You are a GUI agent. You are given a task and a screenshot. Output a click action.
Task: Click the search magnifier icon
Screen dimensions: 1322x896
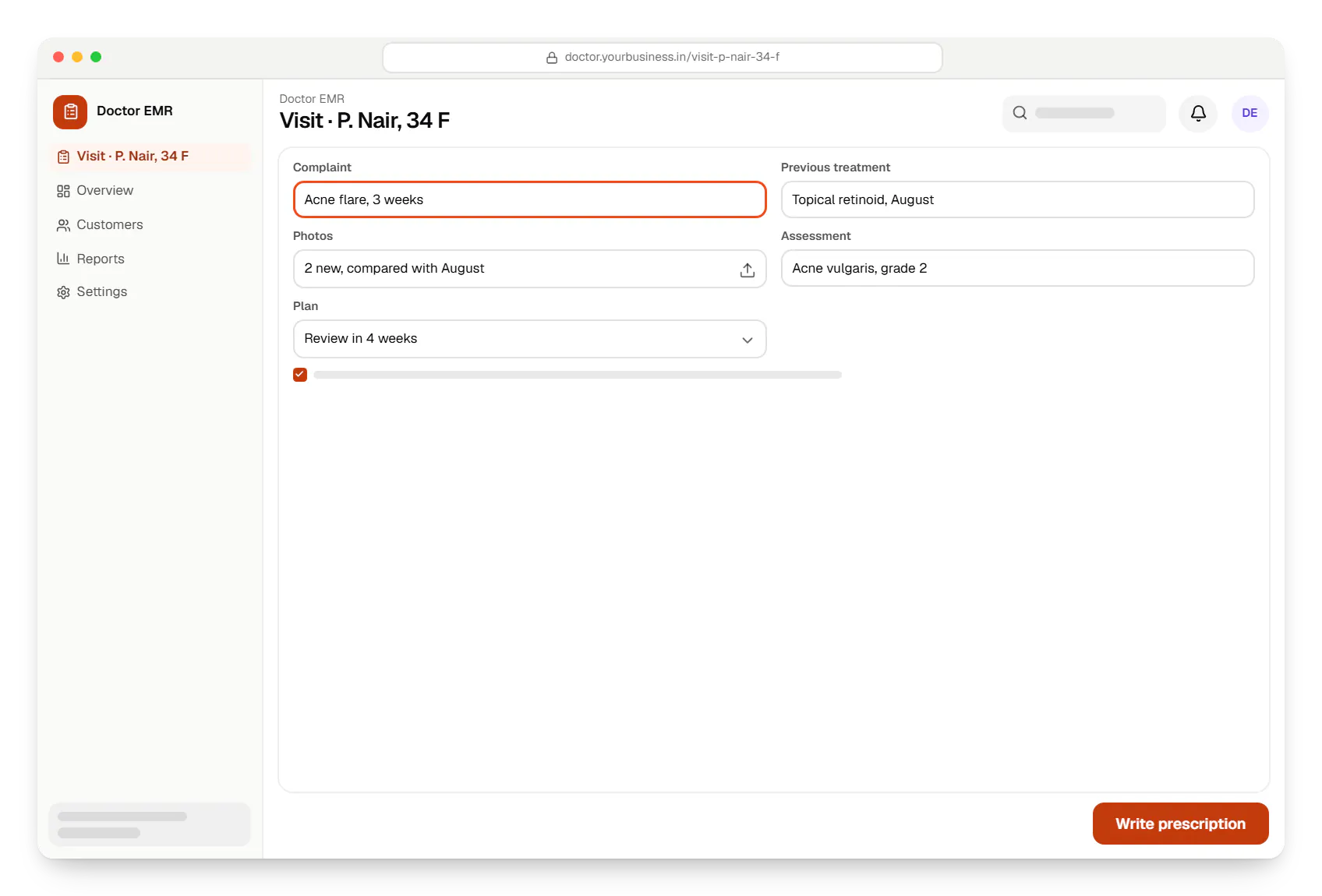click(1020, 113)
